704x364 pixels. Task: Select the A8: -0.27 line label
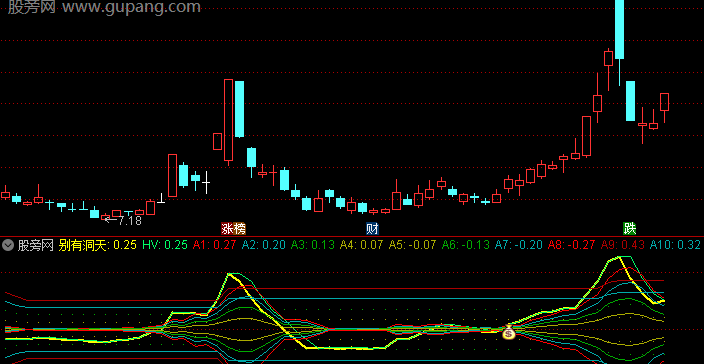click(x=572, y=245)
